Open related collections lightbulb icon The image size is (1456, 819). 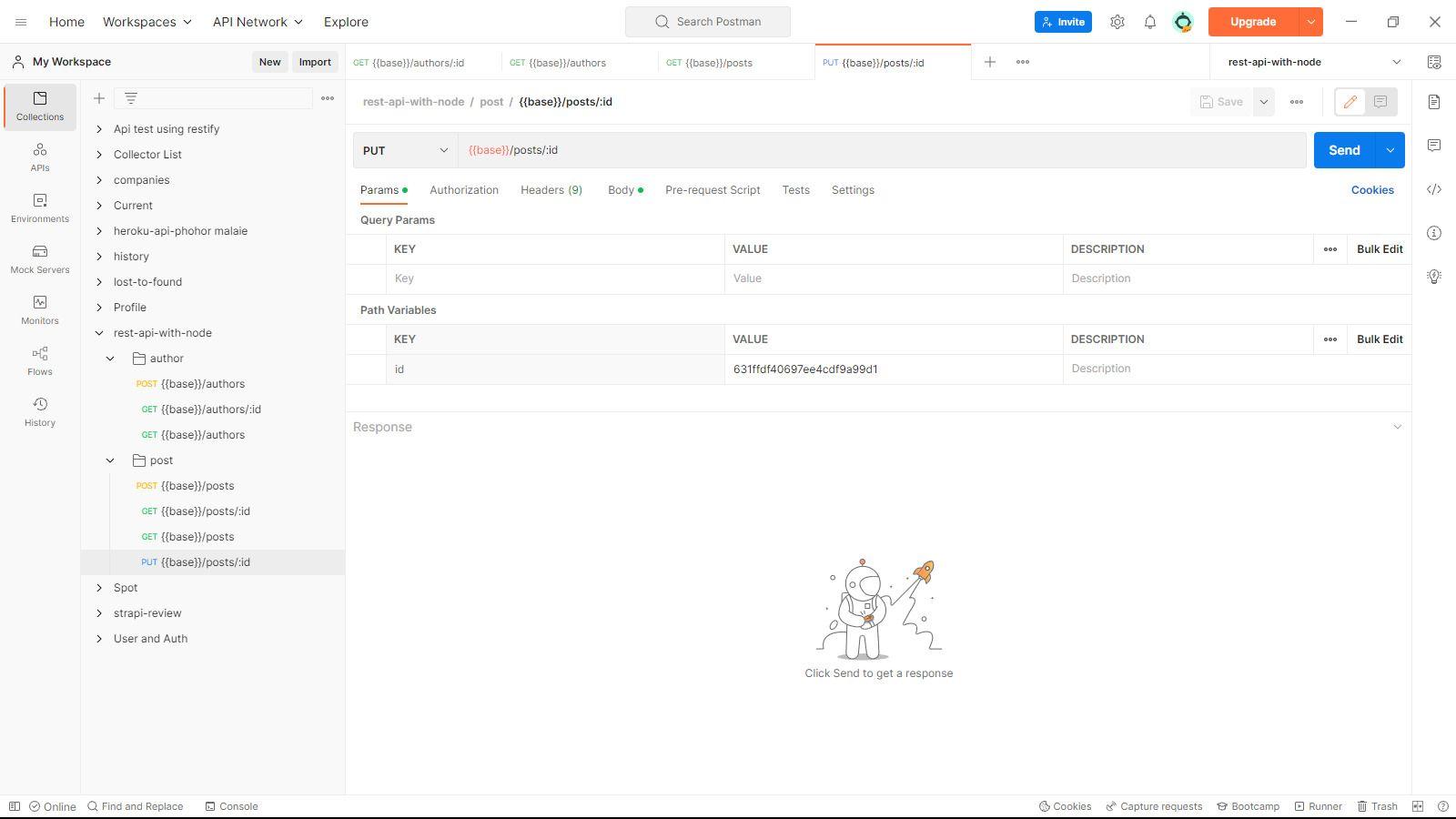[x=1434, y=277]
